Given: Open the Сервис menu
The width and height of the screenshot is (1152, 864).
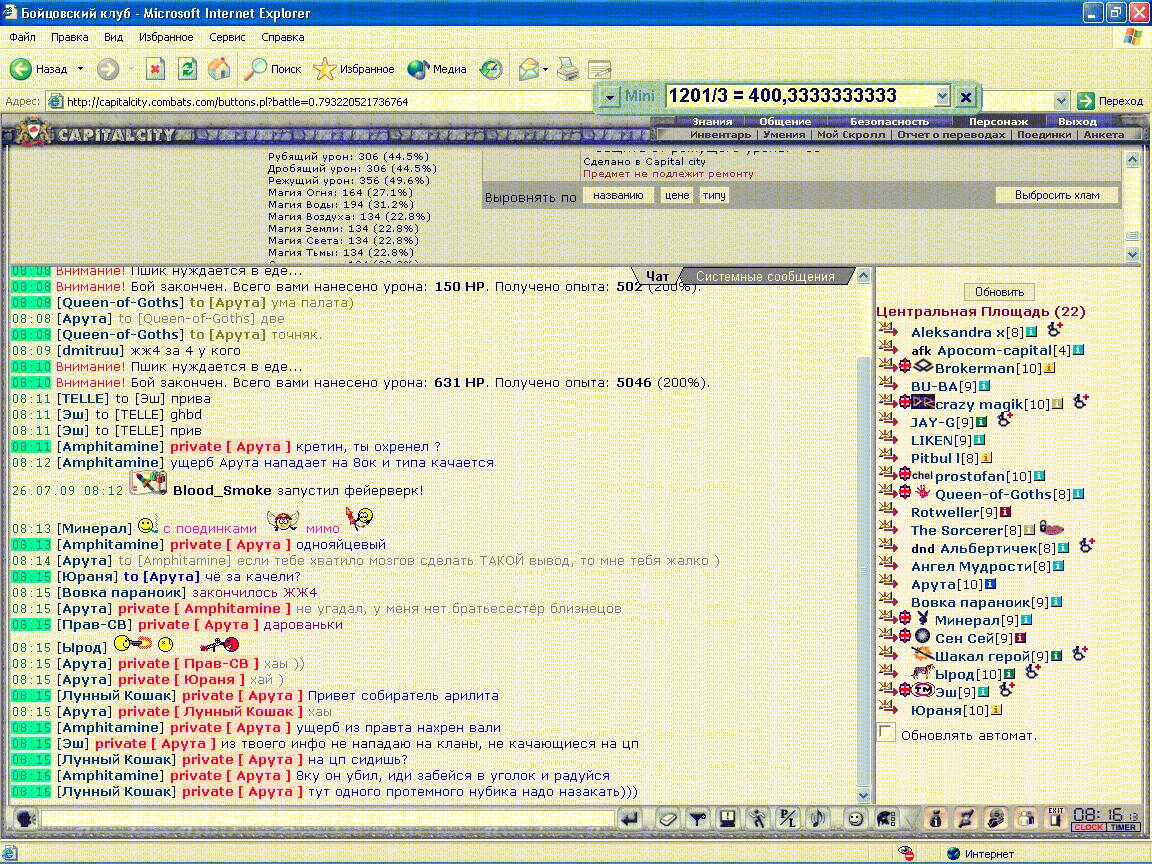Looking at the screenshot, I should coord(227,37).
